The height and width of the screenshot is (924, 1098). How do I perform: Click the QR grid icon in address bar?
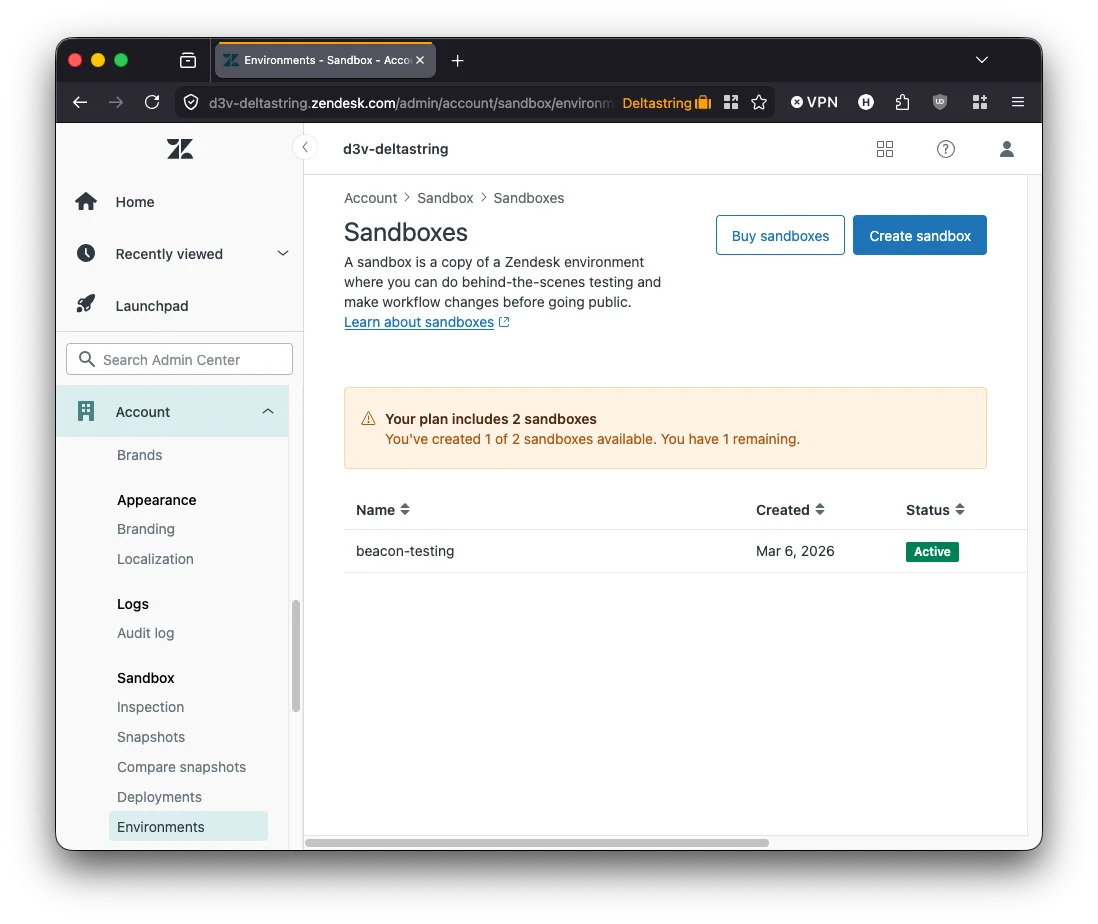(x=731, y=102)
